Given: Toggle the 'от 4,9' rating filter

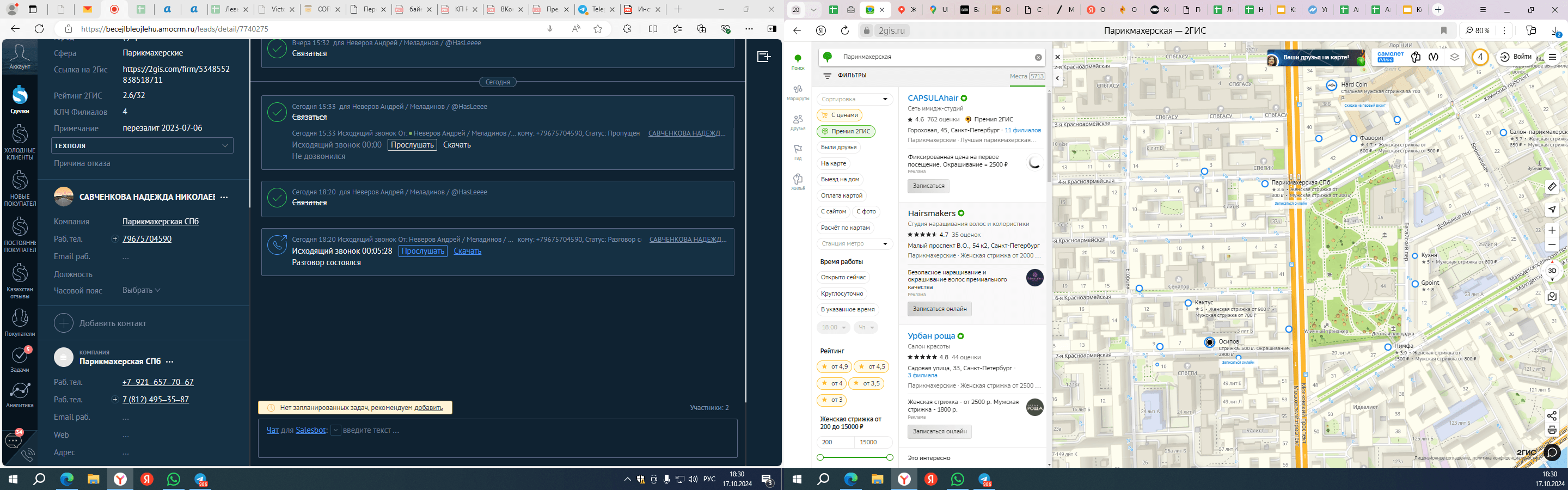Looking at the screenshot, I should point(834,366).
